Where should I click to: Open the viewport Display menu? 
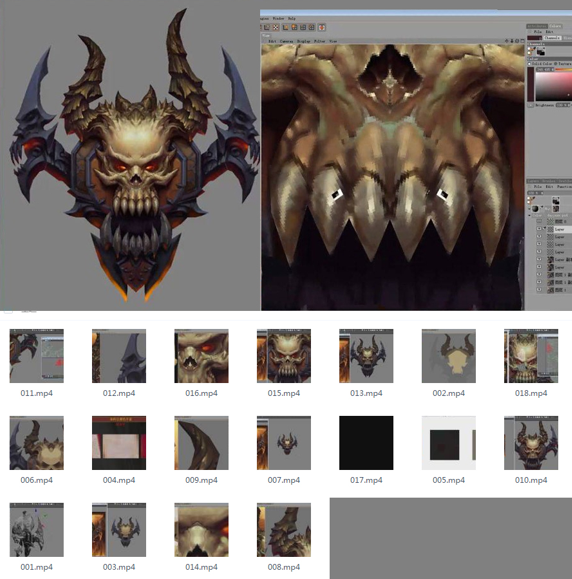304,41
